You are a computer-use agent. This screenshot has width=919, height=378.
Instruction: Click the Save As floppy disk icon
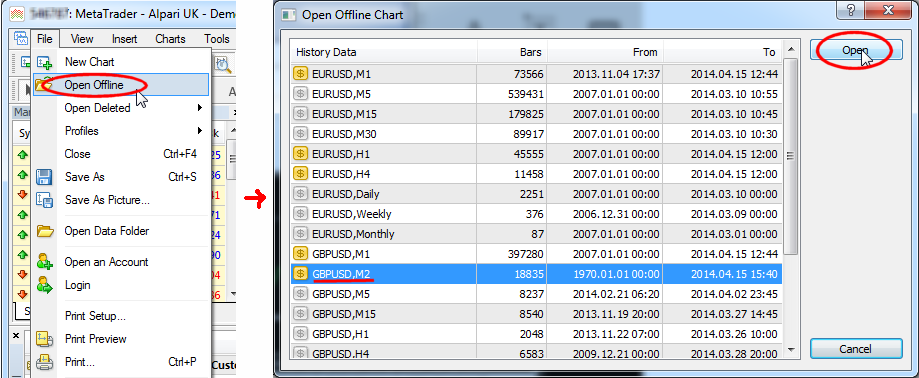point(45,176)
